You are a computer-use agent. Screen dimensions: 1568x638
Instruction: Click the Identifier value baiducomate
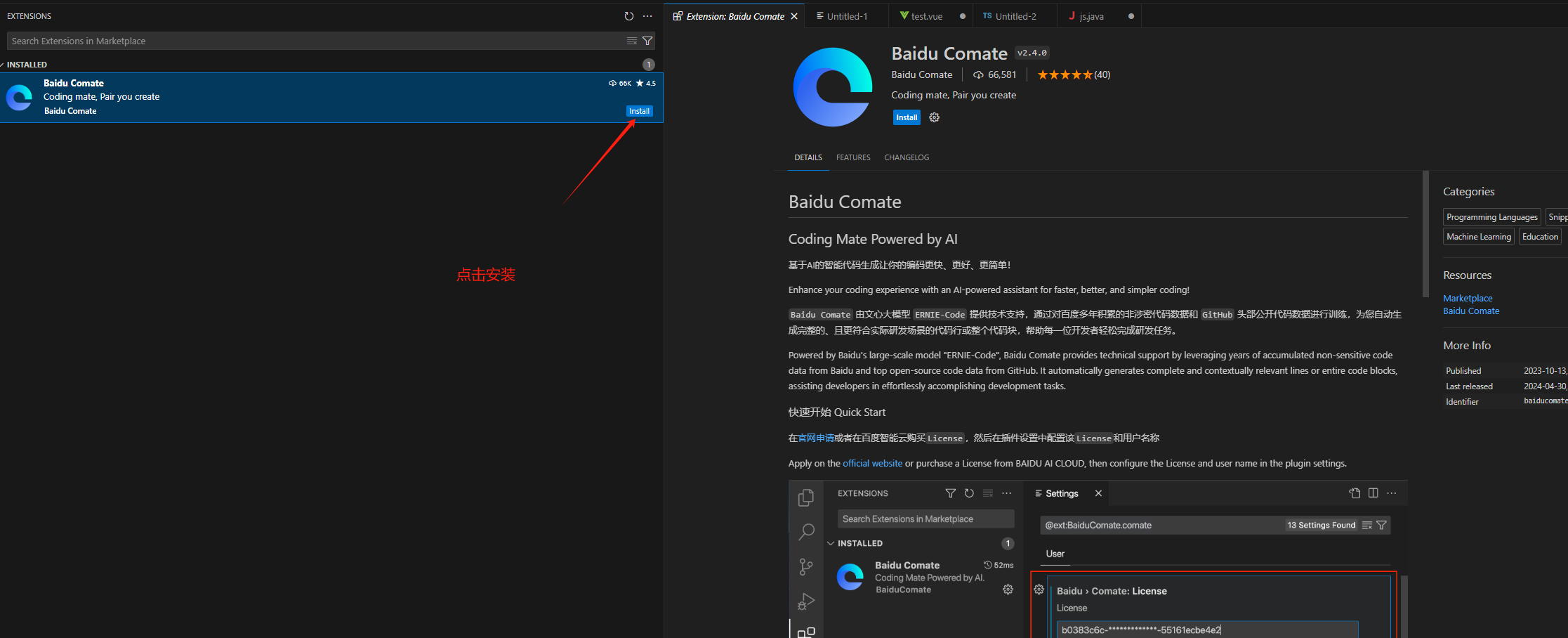pyautogui.click(x=1545, y=401)
